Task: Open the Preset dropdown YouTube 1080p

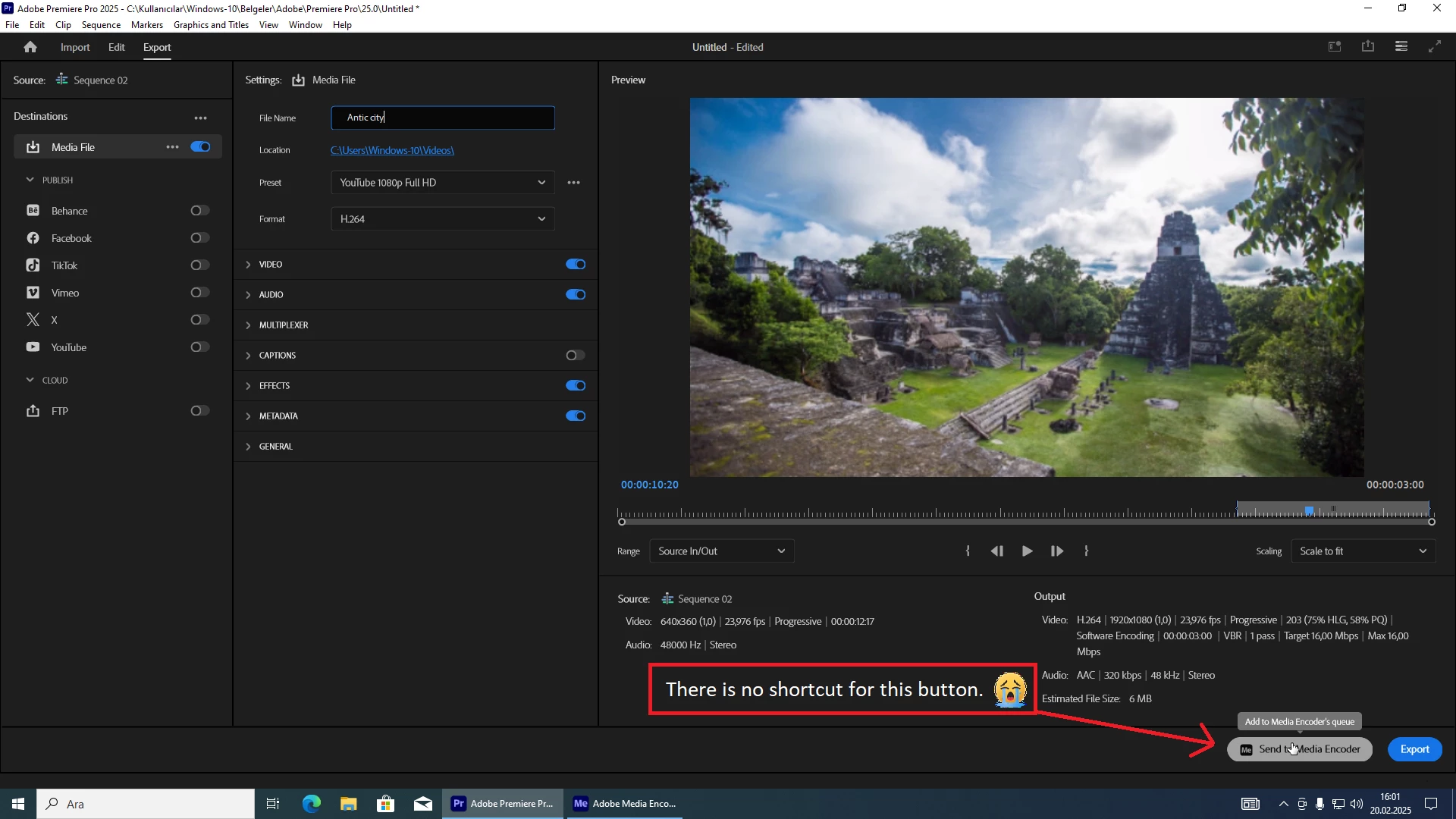Action: [442, 183]
